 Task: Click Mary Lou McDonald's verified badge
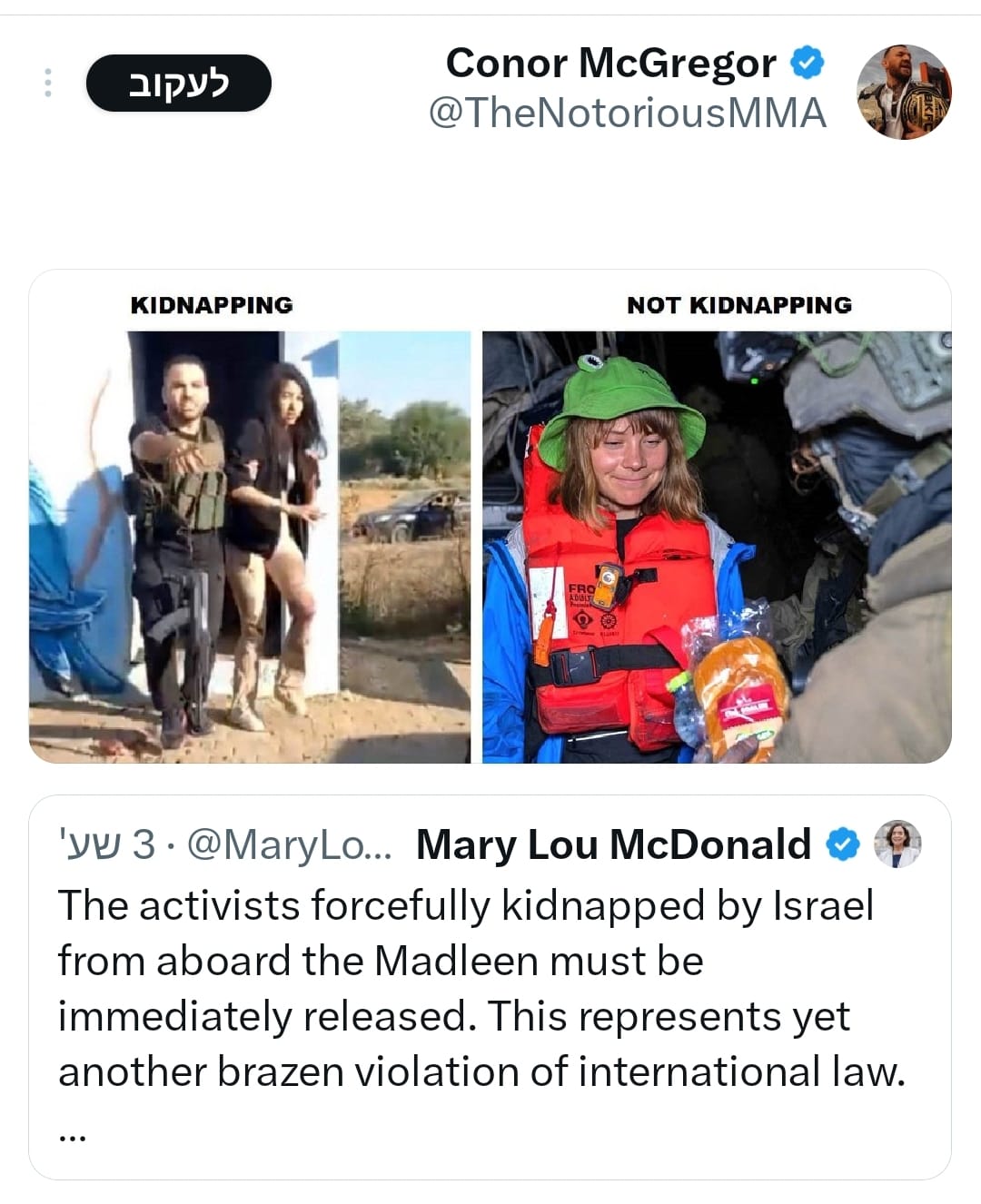(x=844, y=844)
